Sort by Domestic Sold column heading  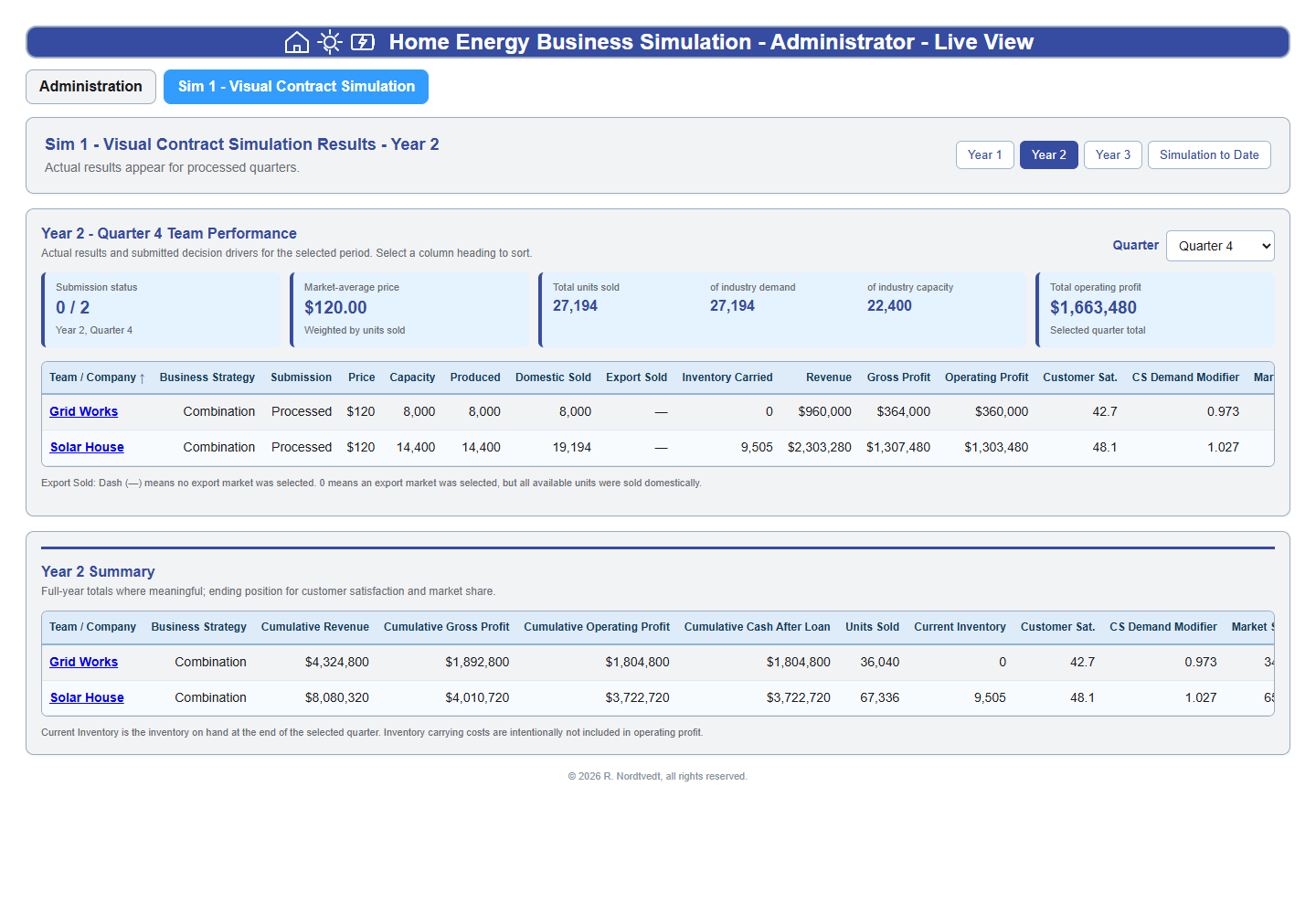(x=553, y=377)
